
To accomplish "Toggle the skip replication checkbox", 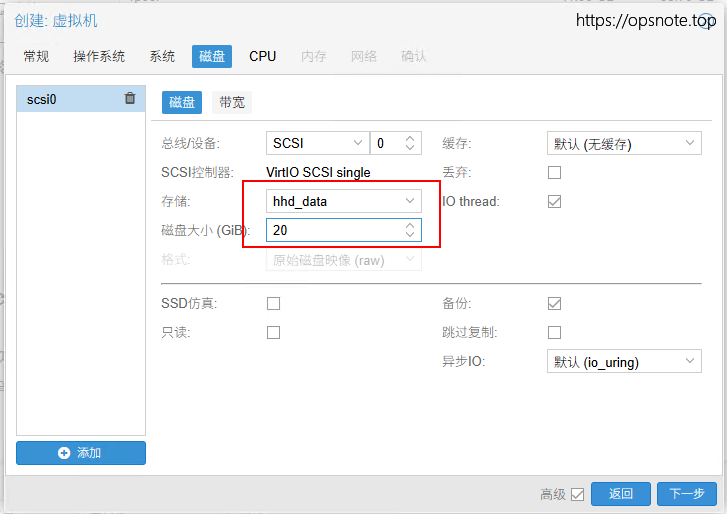I will coord(554,332).
